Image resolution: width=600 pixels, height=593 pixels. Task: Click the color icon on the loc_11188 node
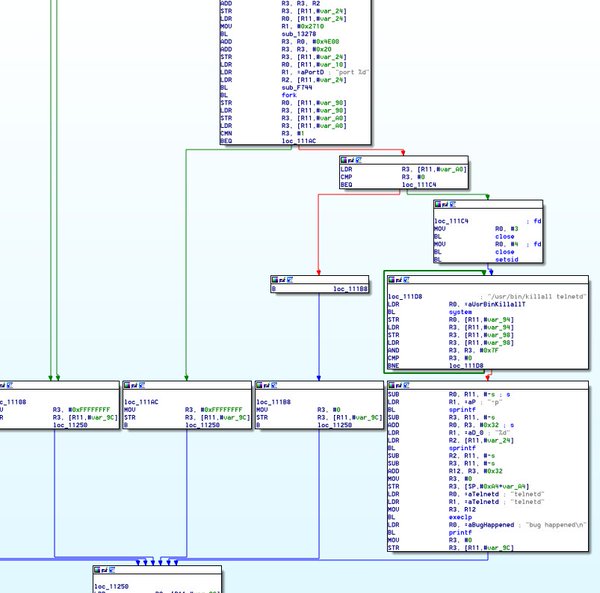(259, 385)
